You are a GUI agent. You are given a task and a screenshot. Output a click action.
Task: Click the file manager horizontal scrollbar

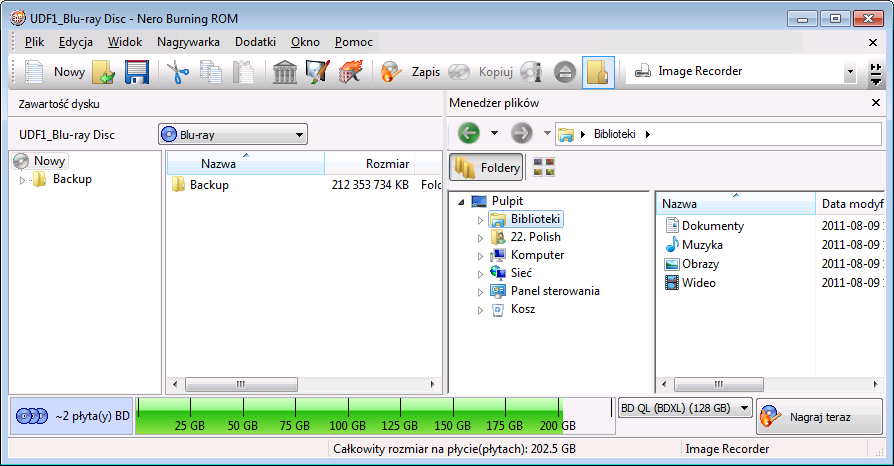click(718, 384)
